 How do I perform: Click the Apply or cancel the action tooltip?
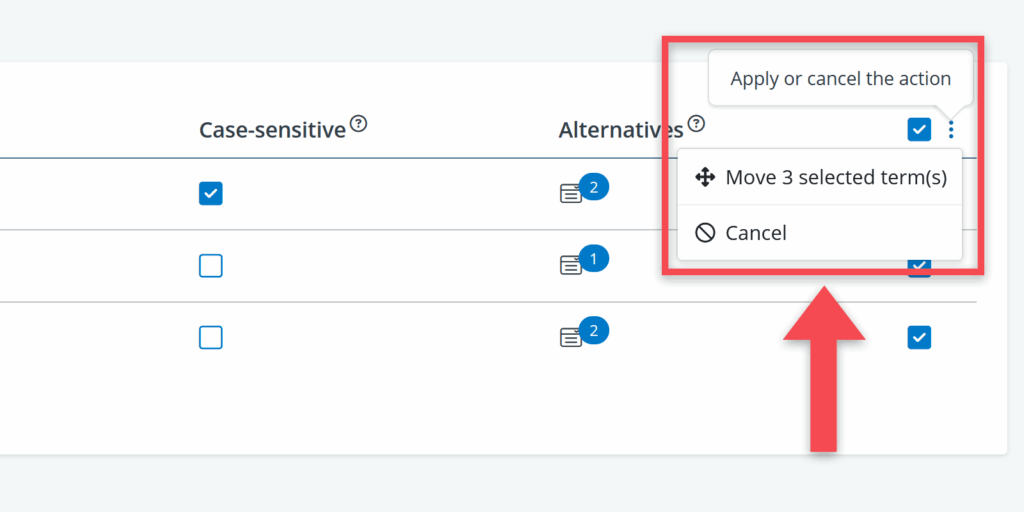[840, 79]
